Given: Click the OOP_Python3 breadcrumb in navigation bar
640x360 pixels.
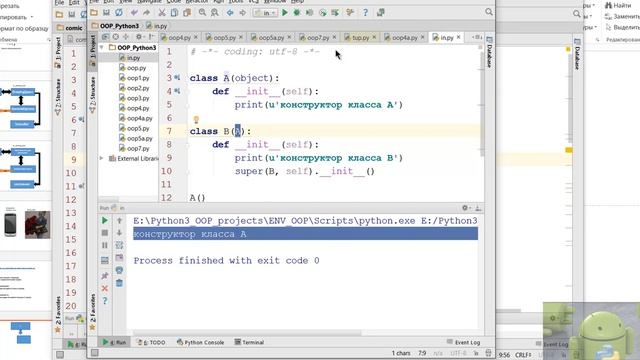Looking at the screenshot, I should 115,26.
